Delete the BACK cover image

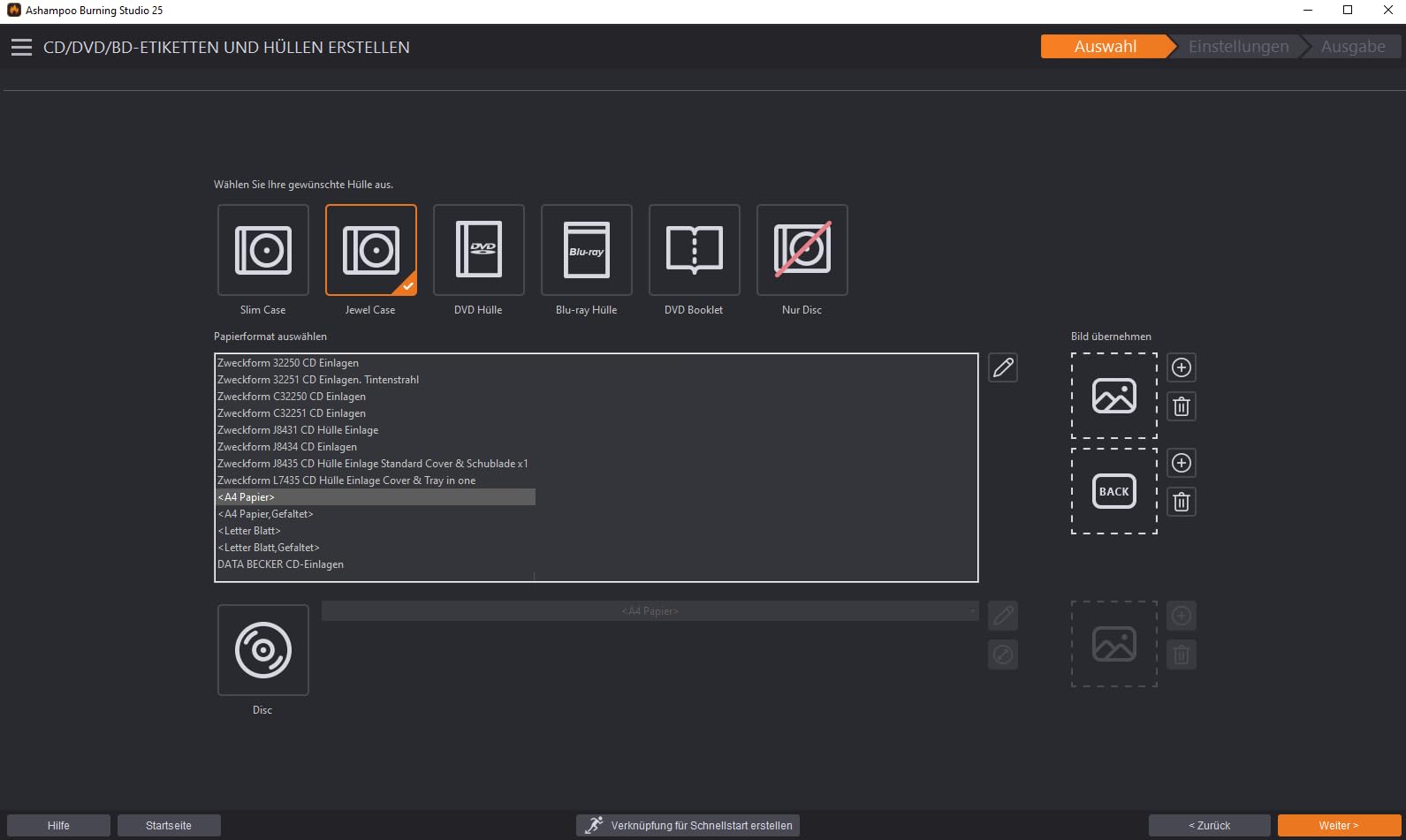pos(1182,503)
